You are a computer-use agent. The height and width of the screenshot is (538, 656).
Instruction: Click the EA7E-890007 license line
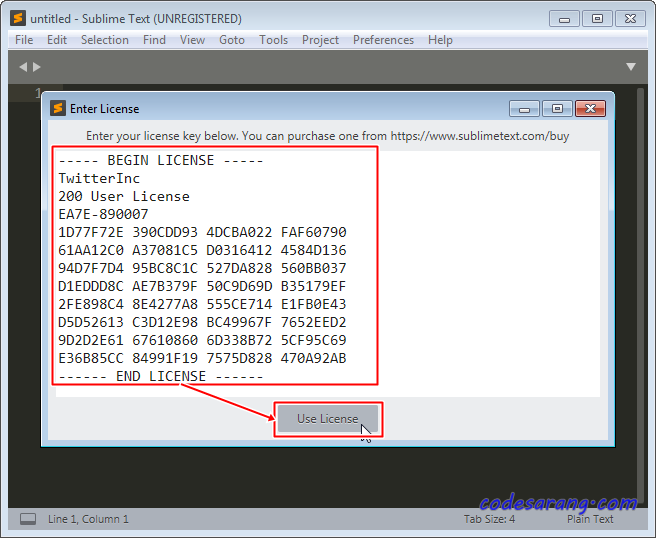[x=103, y=215]
